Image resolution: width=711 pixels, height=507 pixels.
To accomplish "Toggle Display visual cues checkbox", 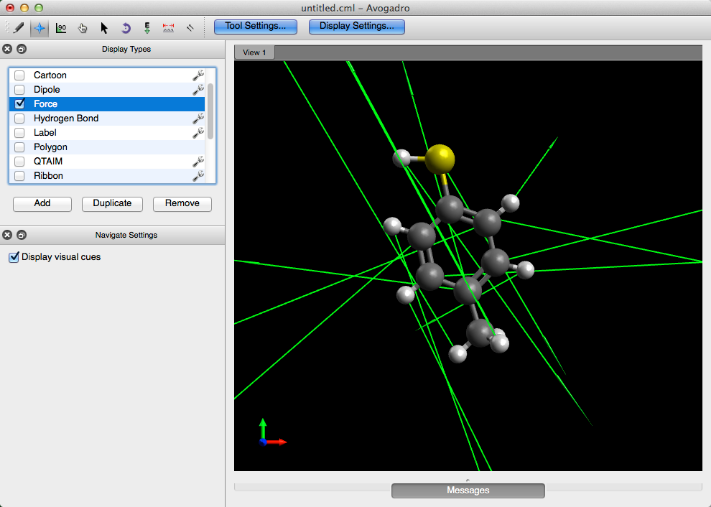I will (14, 257).
